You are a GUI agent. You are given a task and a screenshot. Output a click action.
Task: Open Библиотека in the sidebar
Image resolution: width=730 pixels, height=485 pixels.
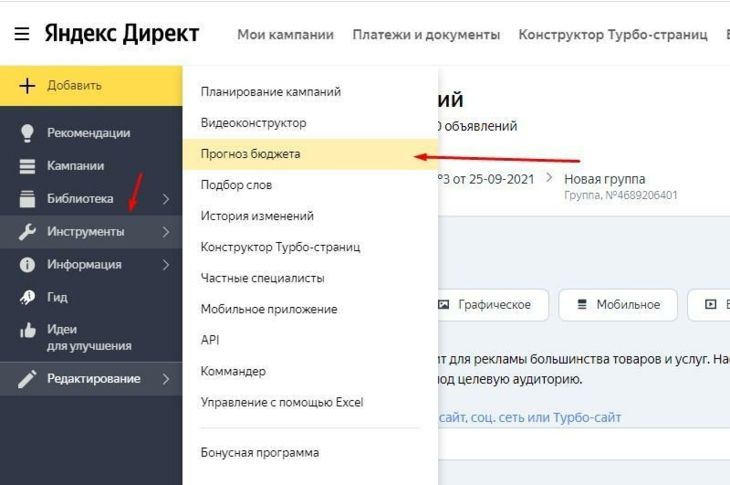[91, 199]
